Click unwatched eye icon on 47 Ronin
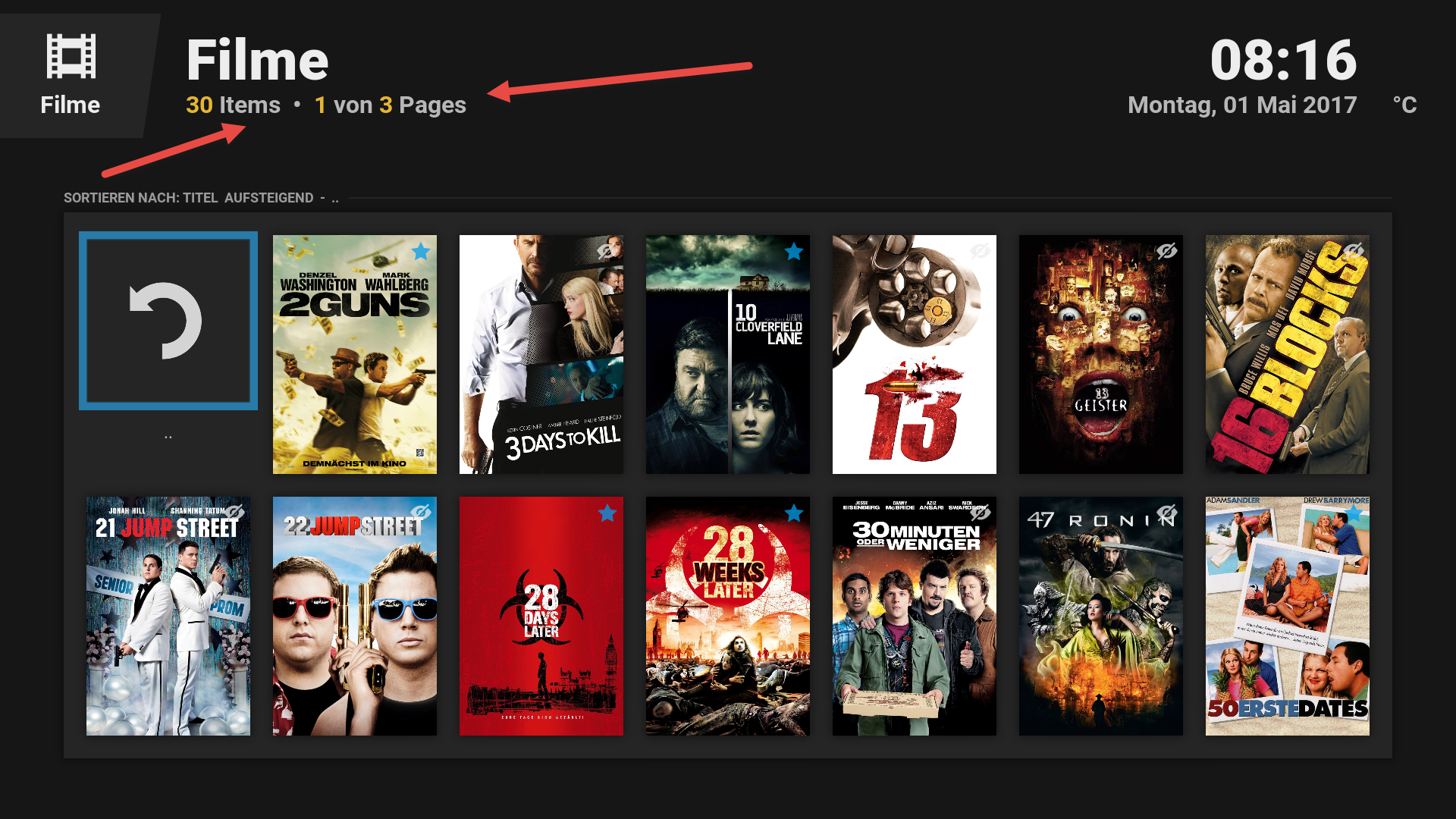Viewport: 1456px width, 819px height. (1166, 513)
